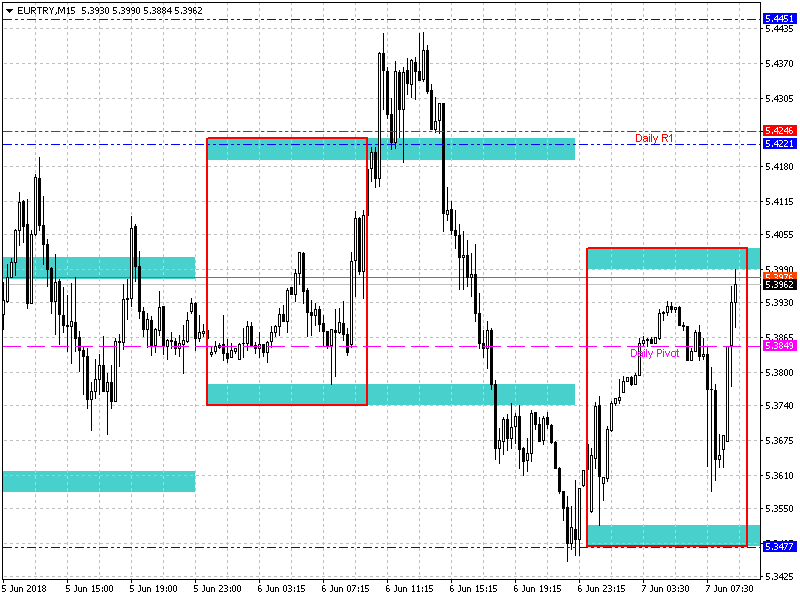Click the cyan band at the right red box's top
This screenshot has height=600, width=800.
(x=666, y=258)
